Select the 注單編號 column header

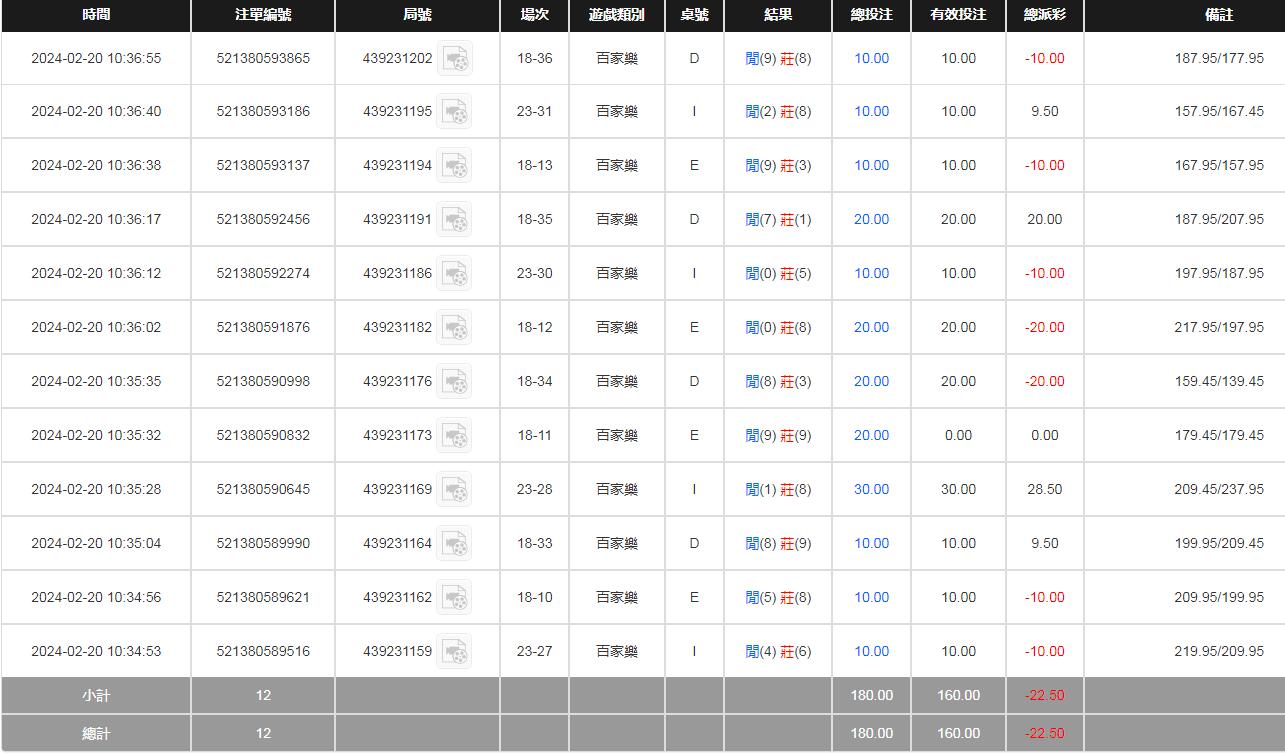263,15
